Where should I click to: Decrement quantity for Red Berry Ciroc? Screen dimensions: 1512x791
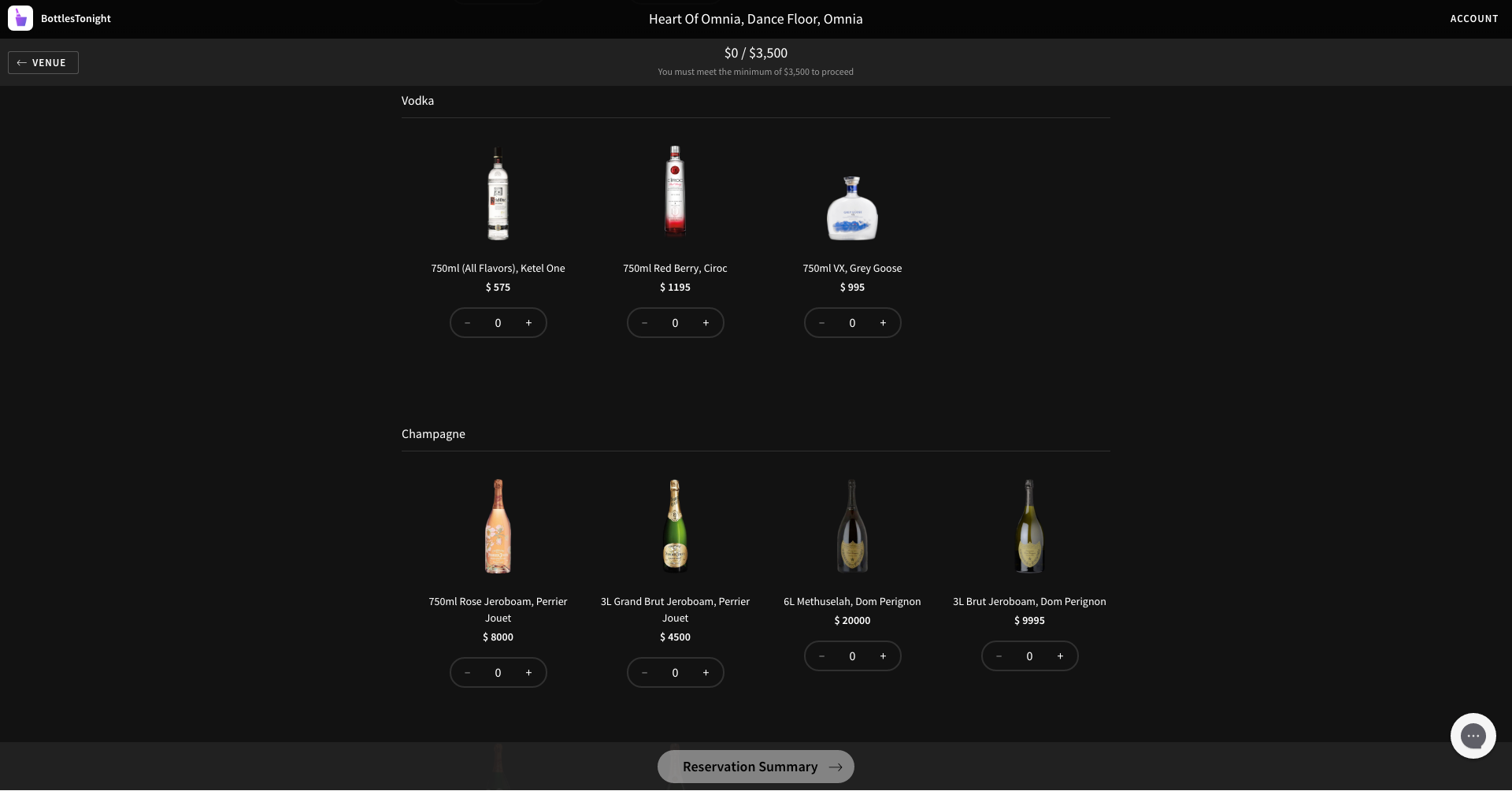(643, 322)
